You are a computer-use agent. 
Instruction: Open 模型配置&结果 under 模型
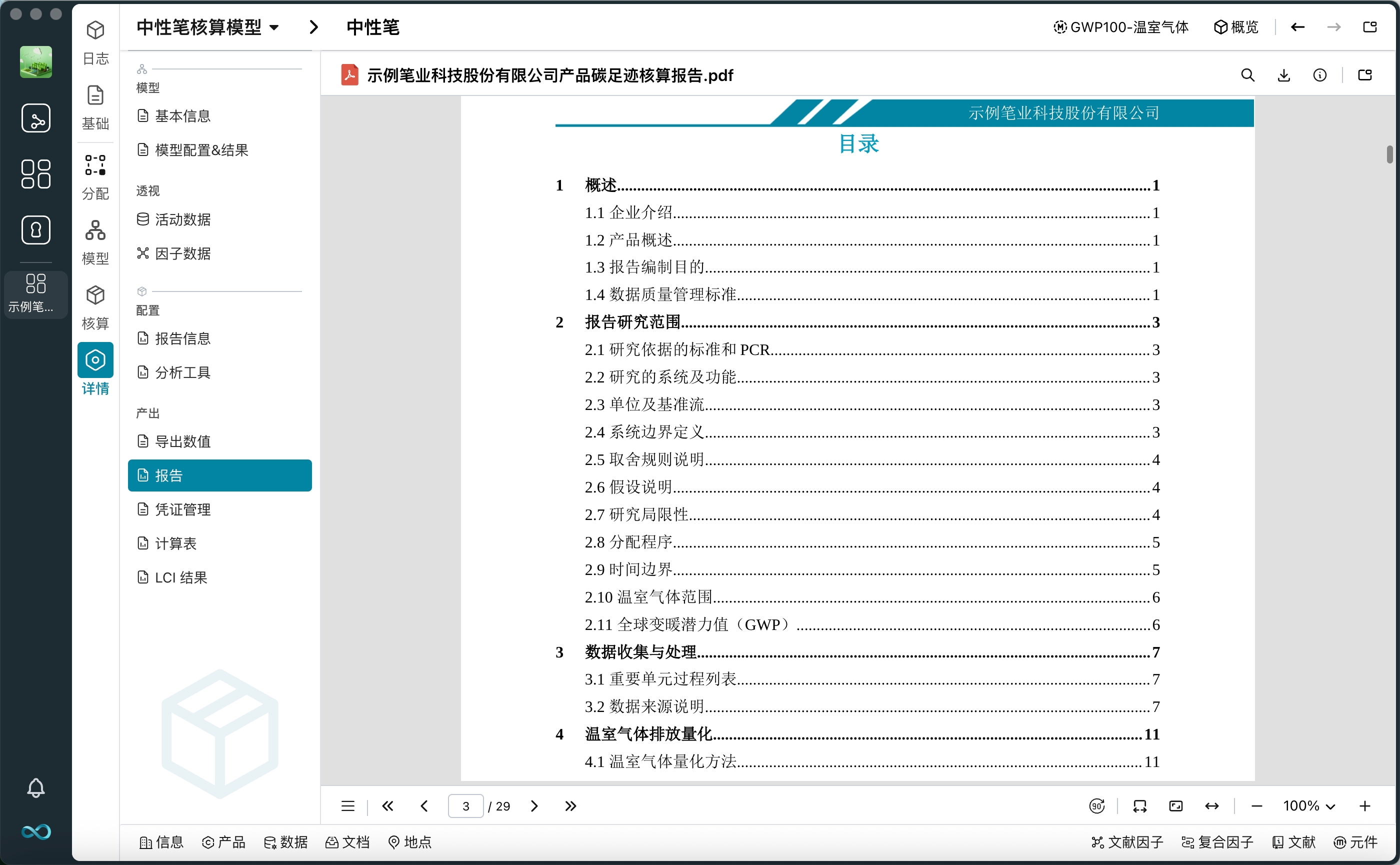pyautogui.click(x=201, y=150)
